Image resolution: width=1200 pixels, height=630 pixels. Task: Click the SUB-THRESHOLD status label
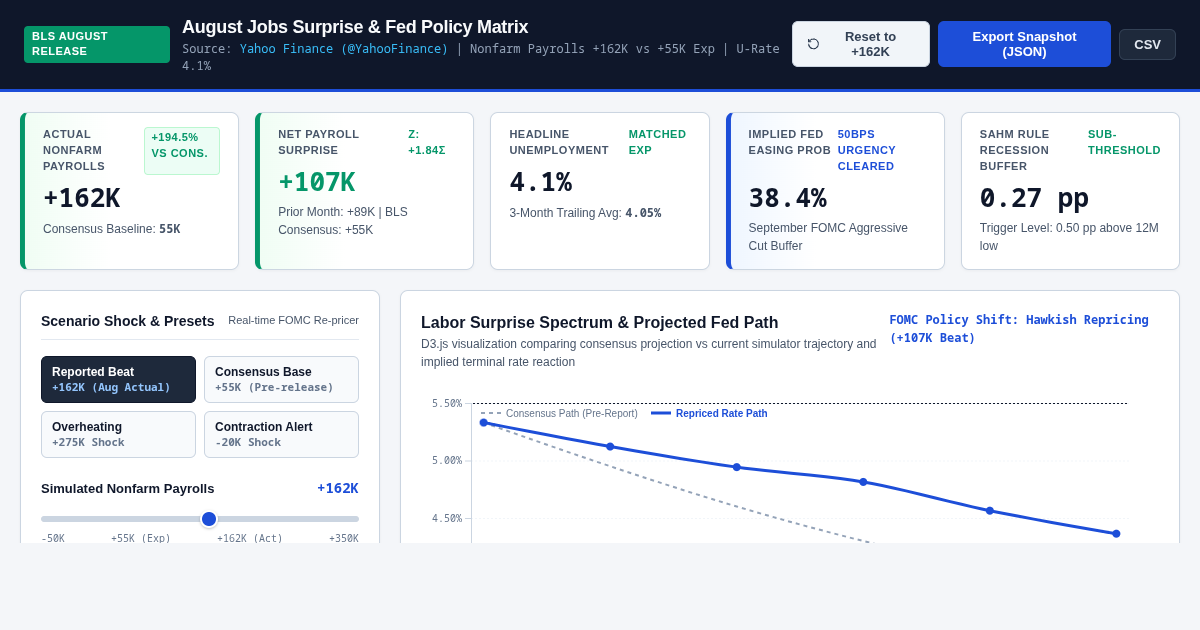(1124, 142)
